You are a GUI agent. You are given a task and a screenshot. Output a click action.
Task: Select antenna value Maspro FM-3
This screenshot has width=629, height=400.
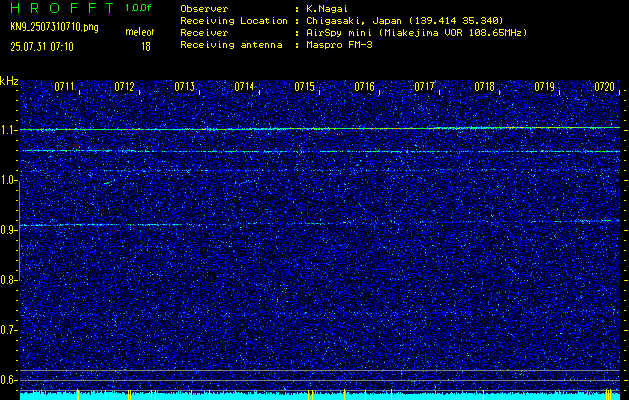tap(339, 45)
